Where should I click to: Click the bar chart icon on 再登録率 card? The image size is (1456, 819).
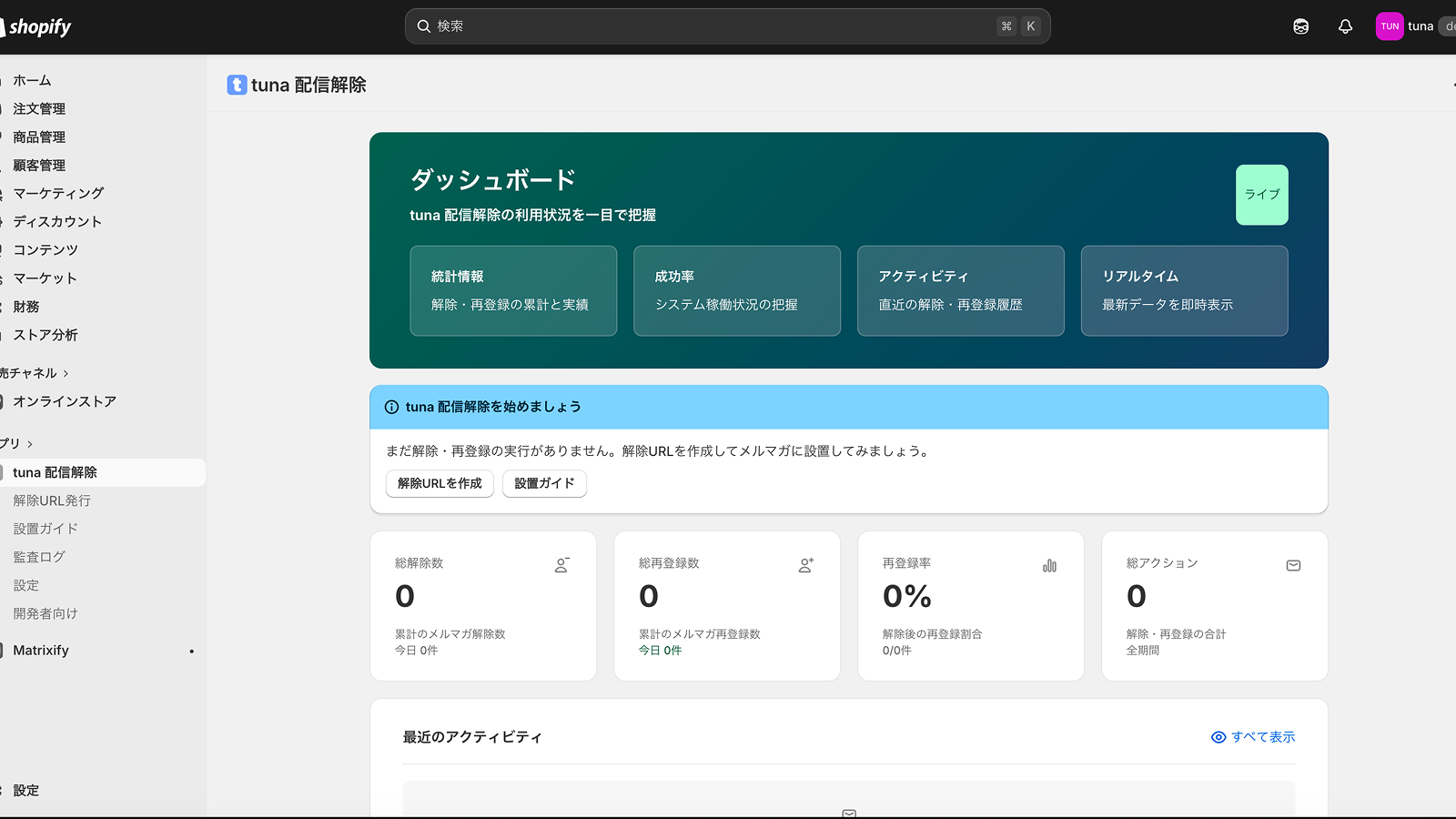(1049, 565)
